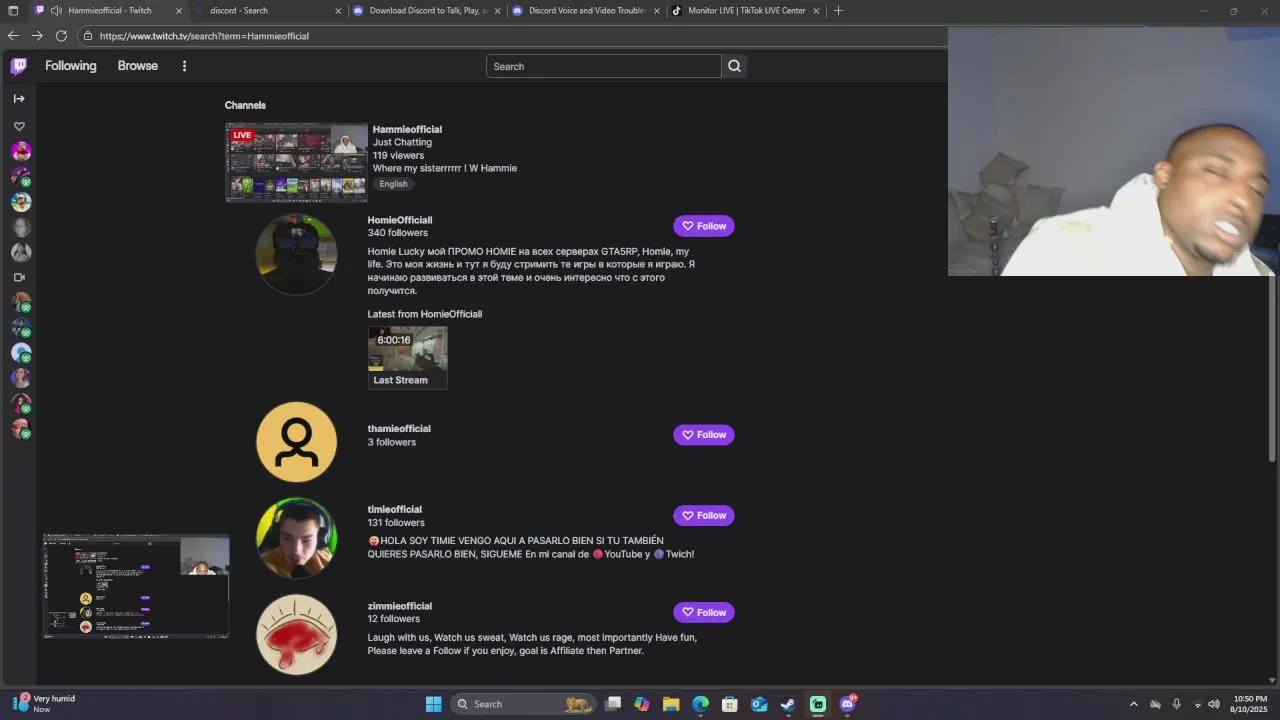Mute the Hammieofficial tab audio speaker icon
The width and height of the screenshot is (1280, 720).
coord(57,10)
